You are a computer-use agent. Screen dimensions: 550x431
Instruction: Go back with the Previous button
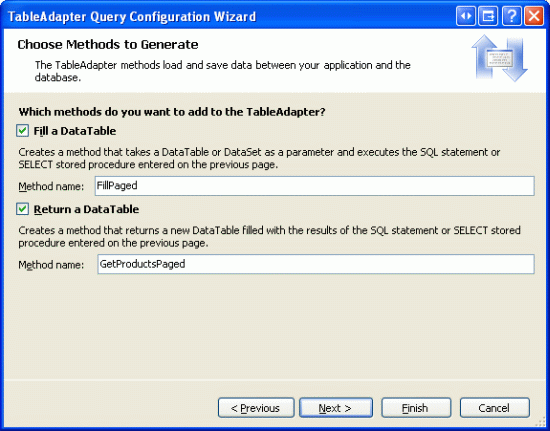click(256, 408)
